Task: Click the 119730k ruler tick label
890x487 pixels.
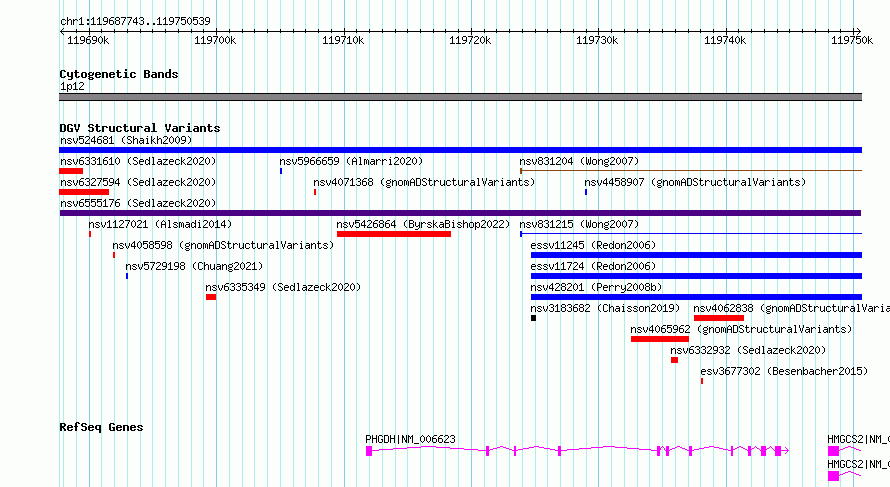Action: tap(597, 40)
